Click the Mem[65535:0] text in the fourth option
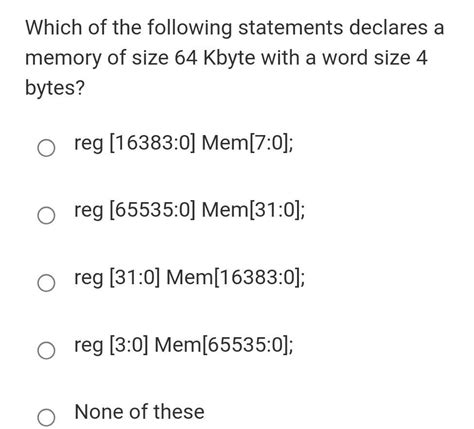This screenshot has width=474, height=429. point(224,345)
